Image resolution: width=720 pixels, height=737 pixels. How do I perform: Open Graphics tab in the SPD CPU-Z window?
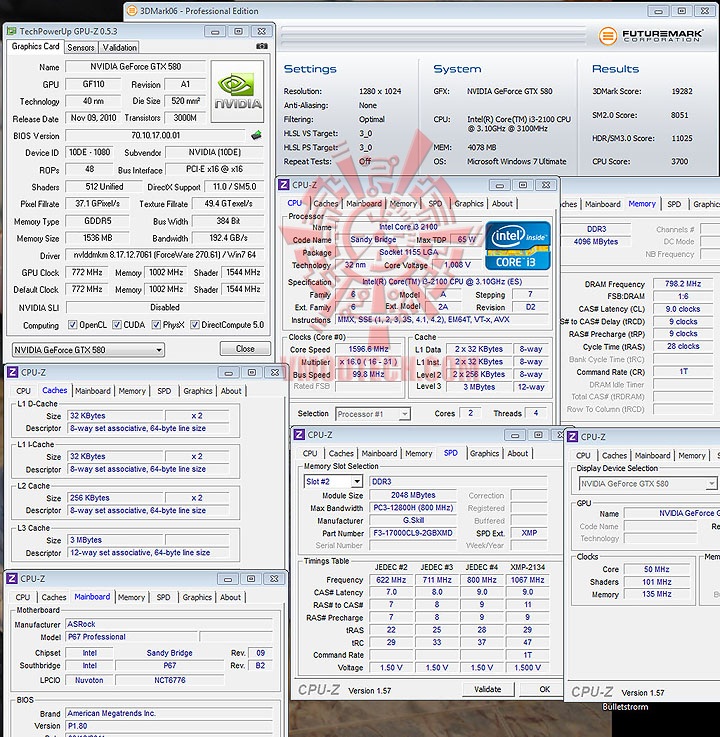point(484,453)
